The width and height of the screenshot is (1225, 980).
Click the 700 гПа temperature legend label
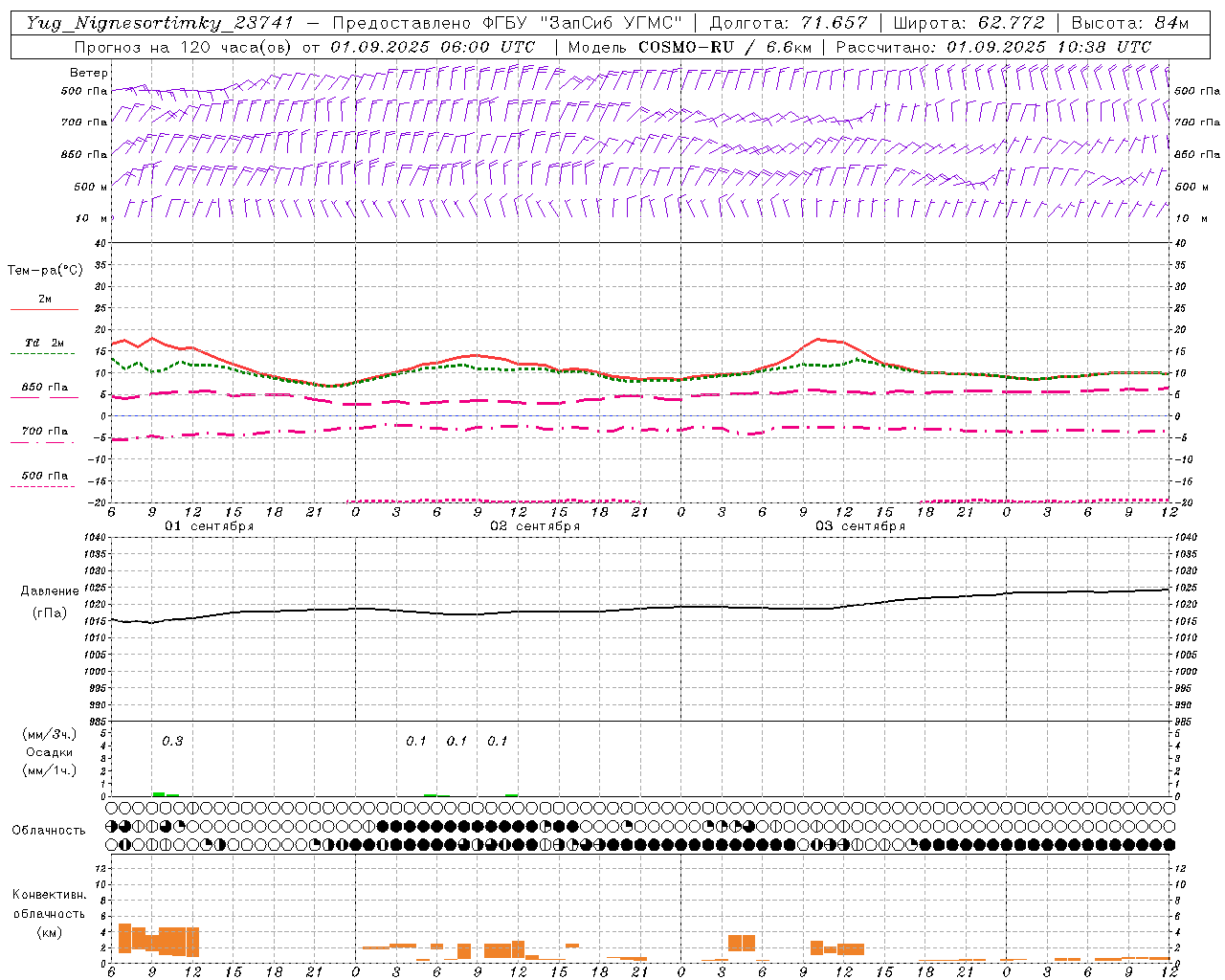coord(45,432)
